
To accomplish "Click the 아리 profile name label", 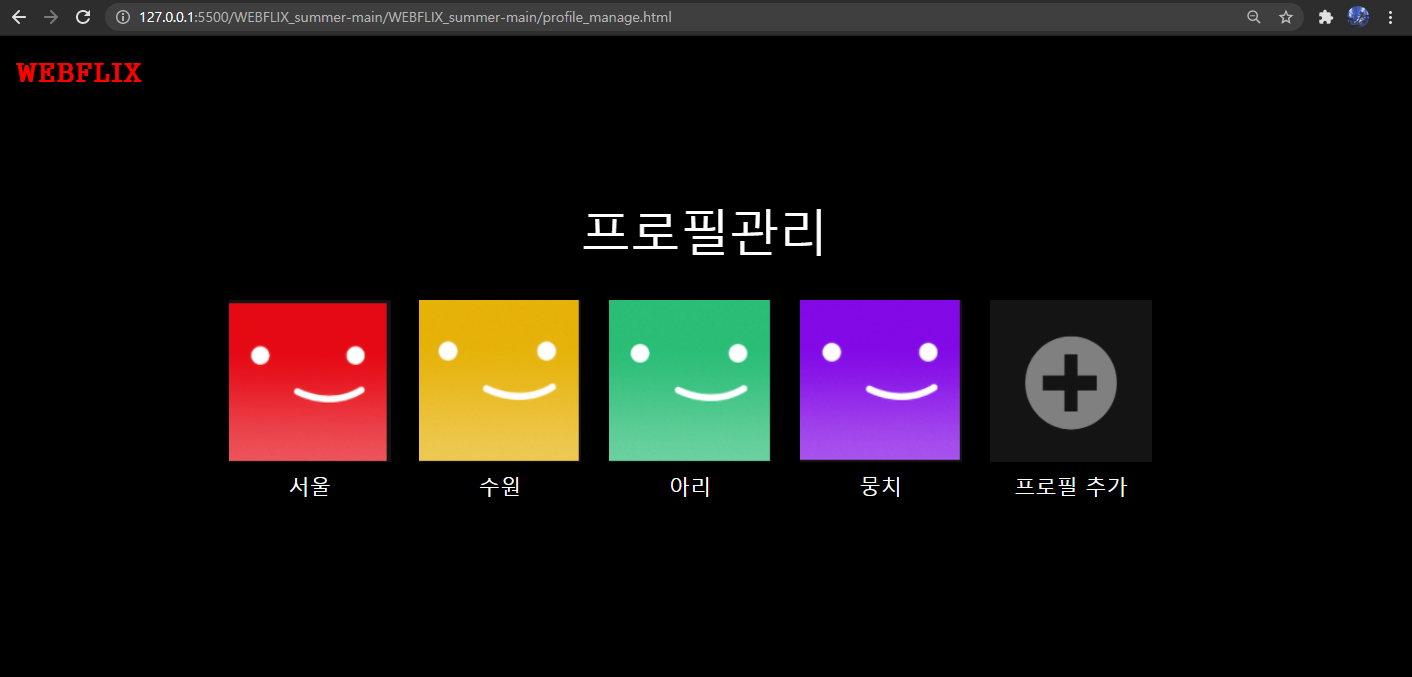I will (689, 486).
